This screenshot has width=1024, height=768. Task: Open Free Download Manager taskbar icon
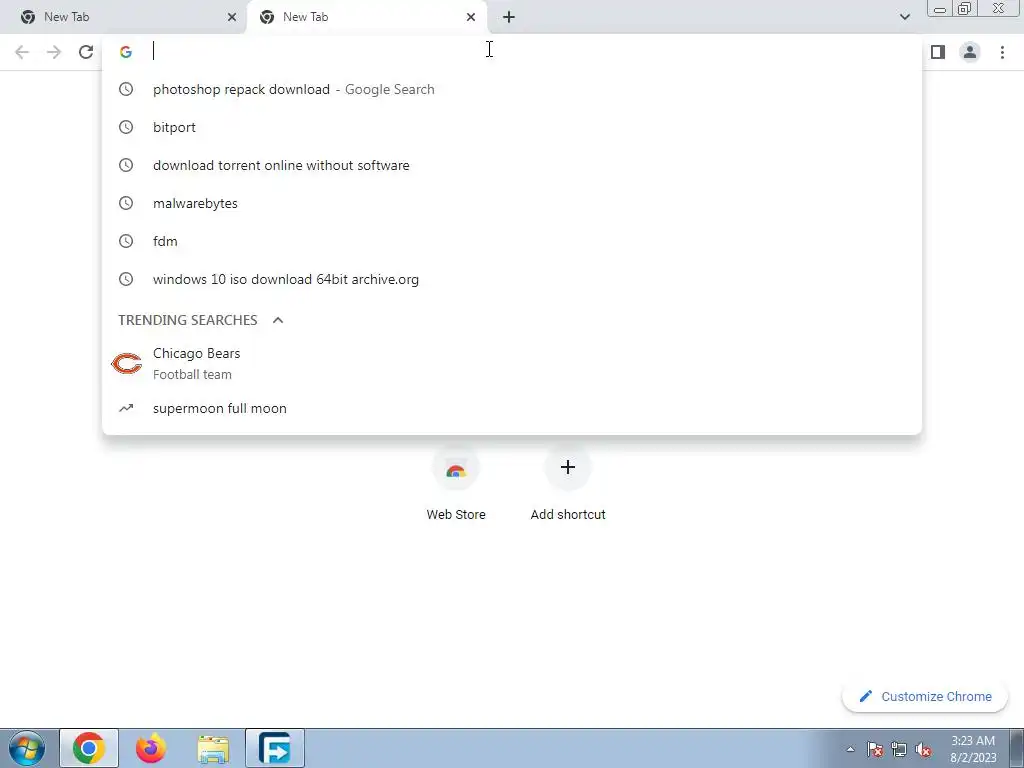tap(275, 748)
